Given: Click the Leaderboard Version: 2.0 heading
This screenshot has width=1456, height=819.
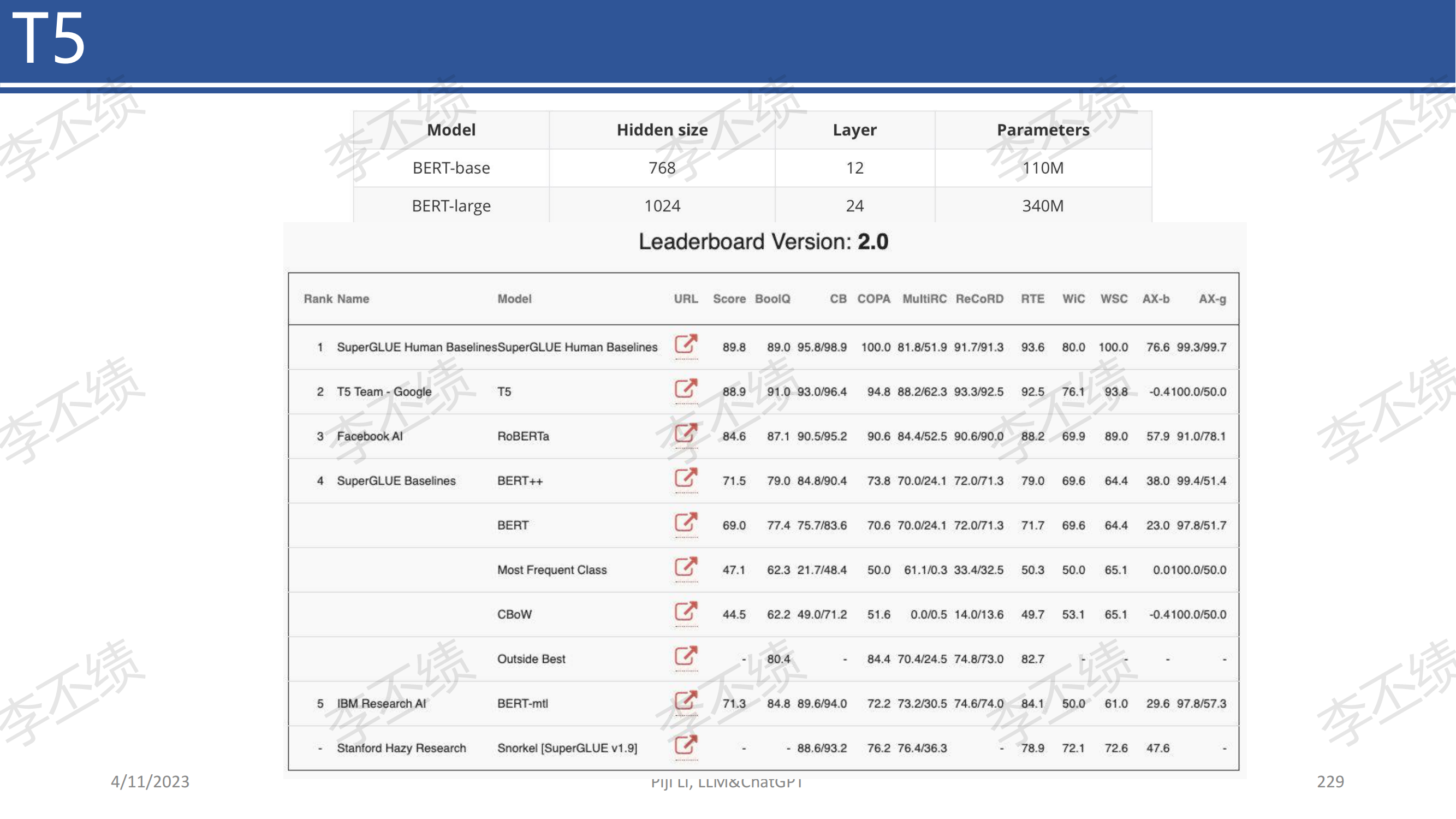Looking at the screenshot, I should [x=764, y=242].
